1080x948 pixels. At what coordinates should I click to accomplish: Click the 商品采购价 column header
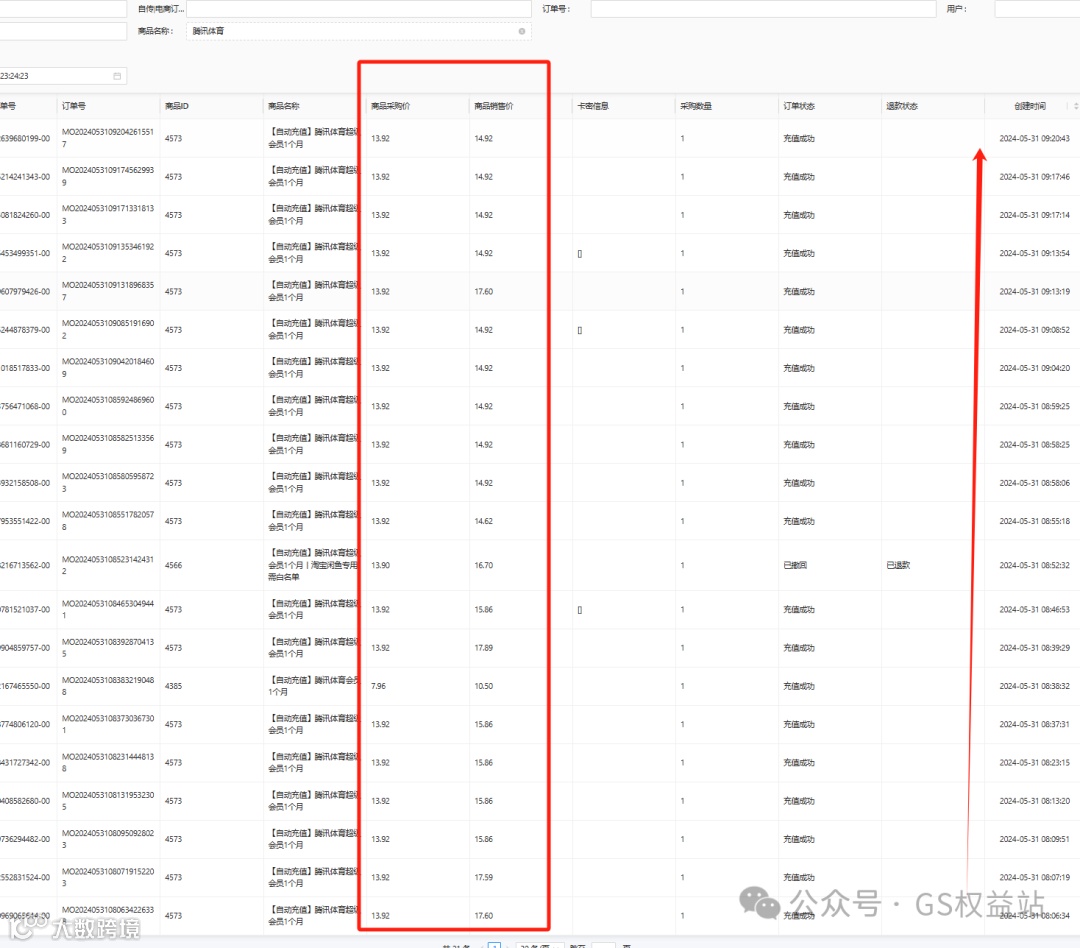(x=391, y=106)
